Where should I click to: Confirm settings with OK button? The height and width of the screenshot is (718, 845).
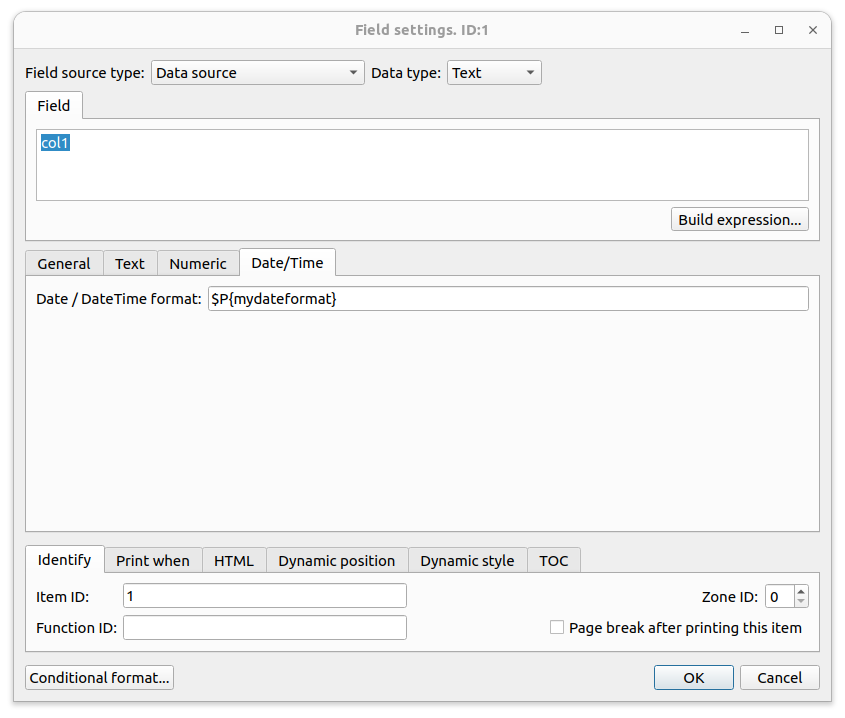pos(694,678)
